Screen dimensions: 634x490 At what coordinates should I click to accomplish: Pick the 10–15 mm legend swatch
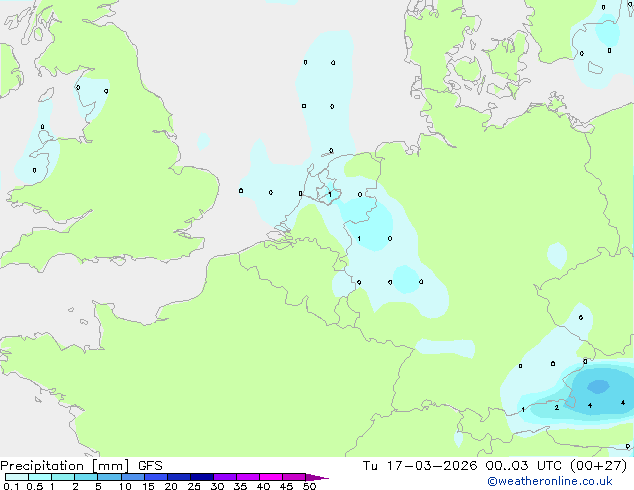(132, 477)
